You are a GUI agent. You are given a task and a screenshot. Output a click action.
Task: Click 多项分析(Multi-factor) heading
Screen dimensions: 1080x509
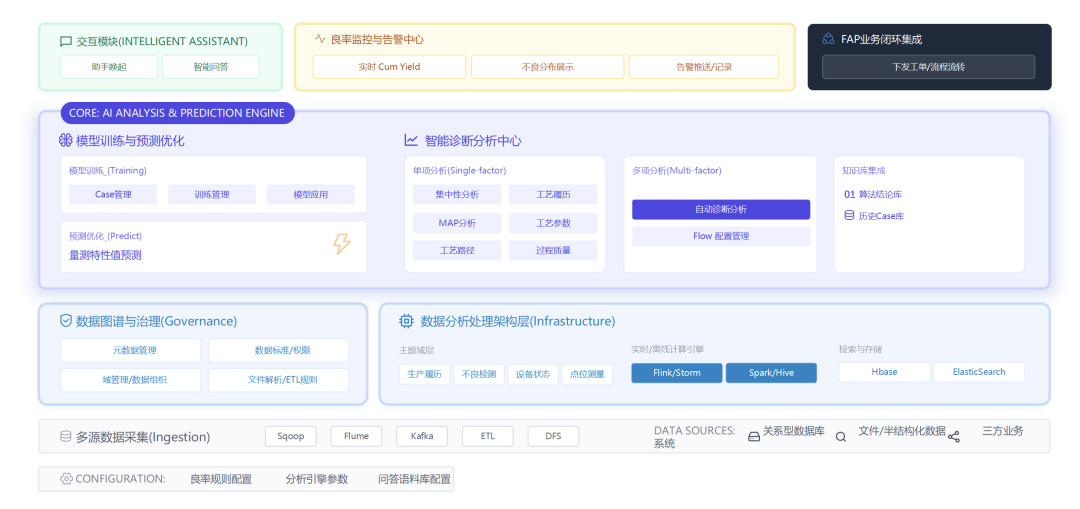pos(676,171)
